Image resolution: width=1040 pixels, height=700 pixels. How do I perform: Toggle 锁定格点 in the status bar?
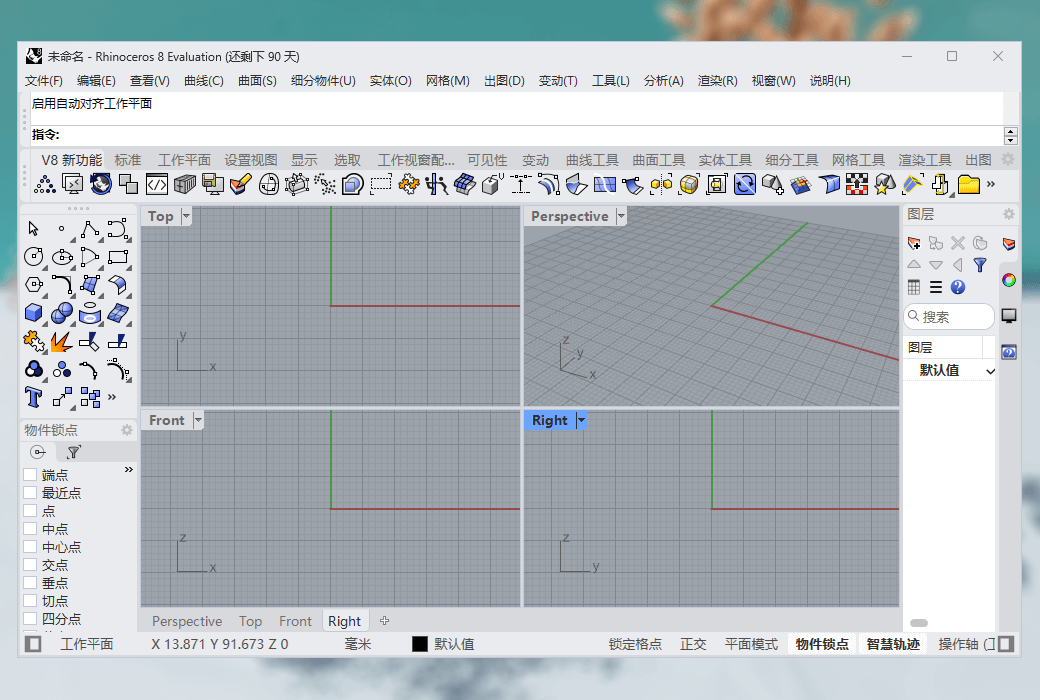[635, 644]
